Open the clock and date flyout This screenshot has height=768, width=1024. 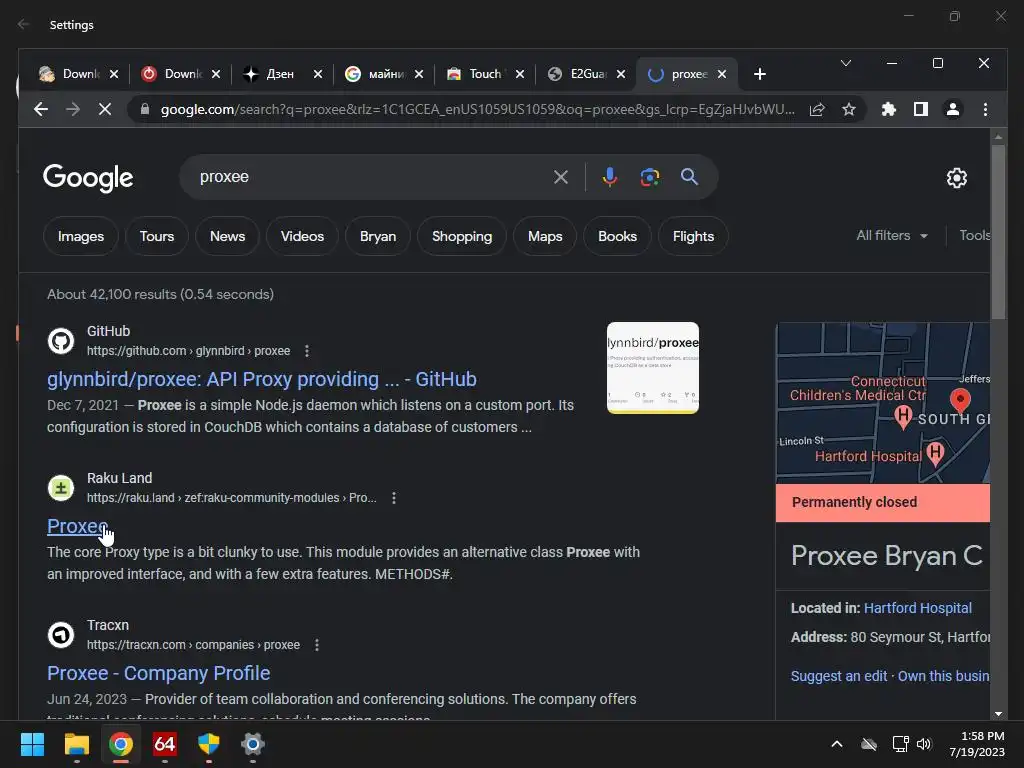[977, 744]
